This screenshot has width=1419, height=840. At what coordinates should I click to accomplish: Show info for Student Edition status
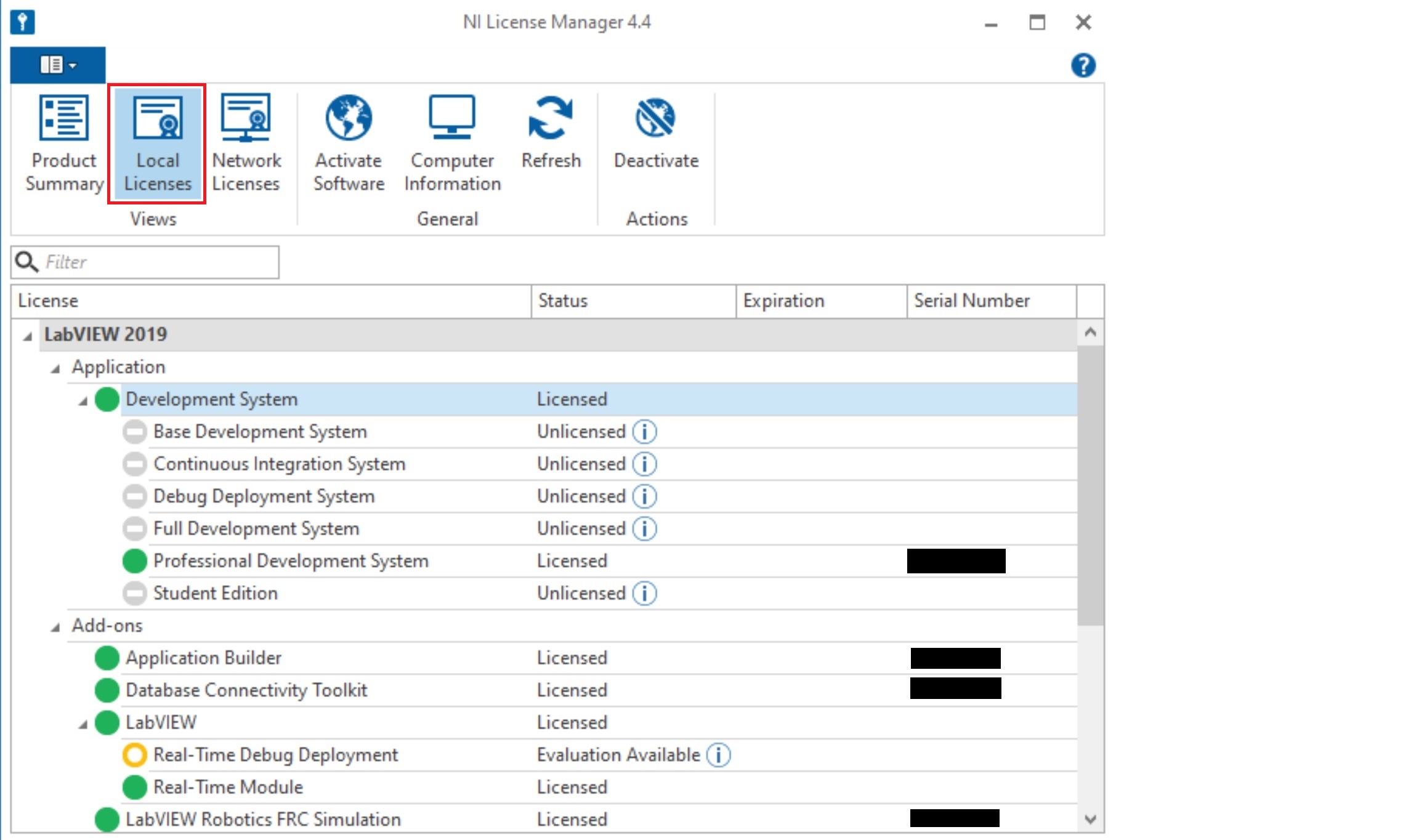pyautogui.click(x=645, y=593)
